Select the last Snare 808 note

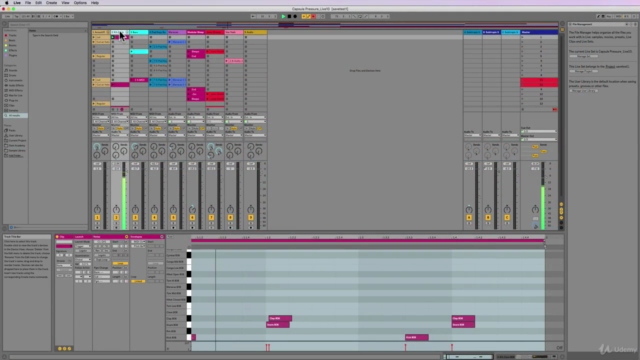coord(463,325)
